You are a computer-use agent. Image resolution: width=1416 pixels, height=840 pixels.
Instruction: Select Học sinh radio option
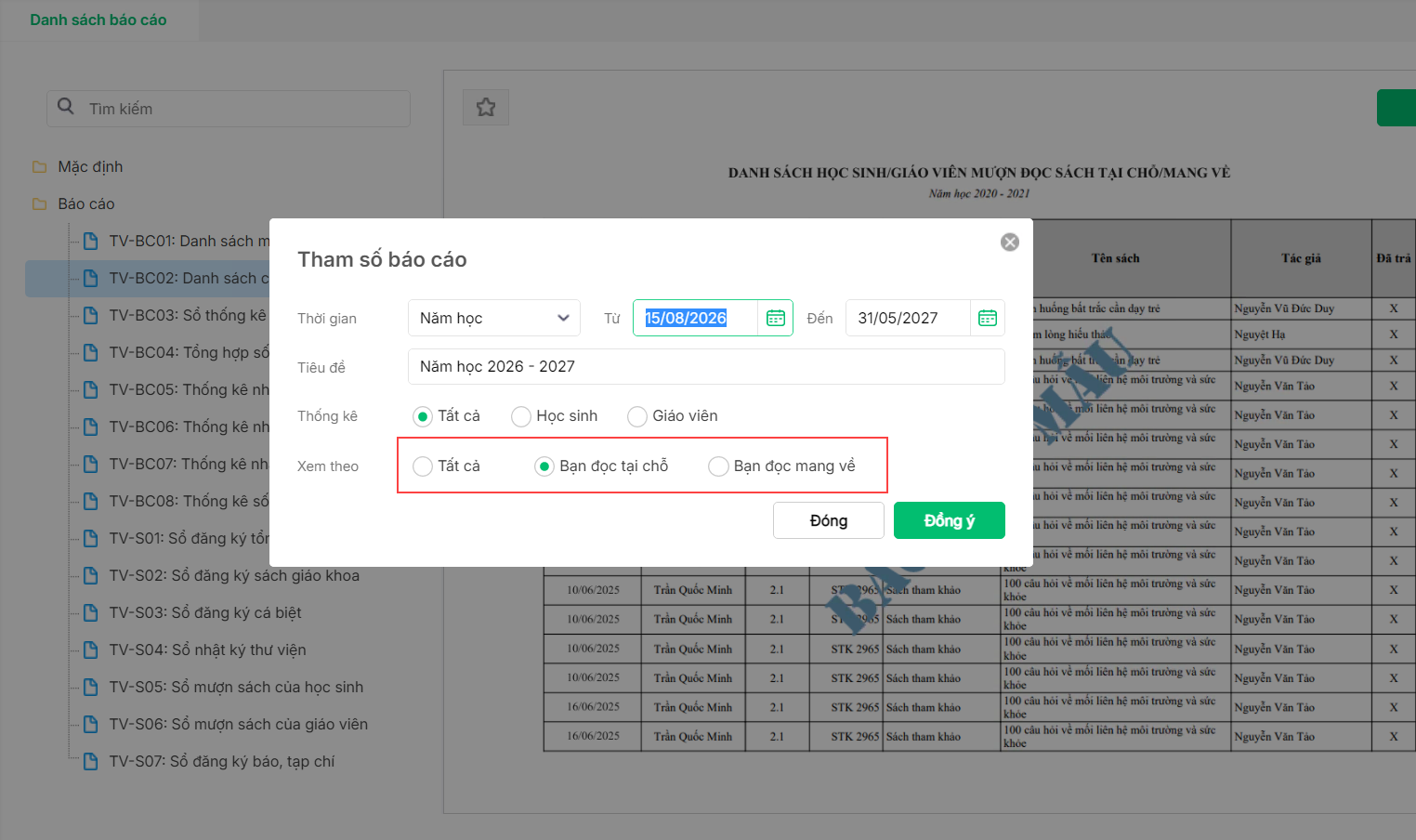[x=521, y=416]
